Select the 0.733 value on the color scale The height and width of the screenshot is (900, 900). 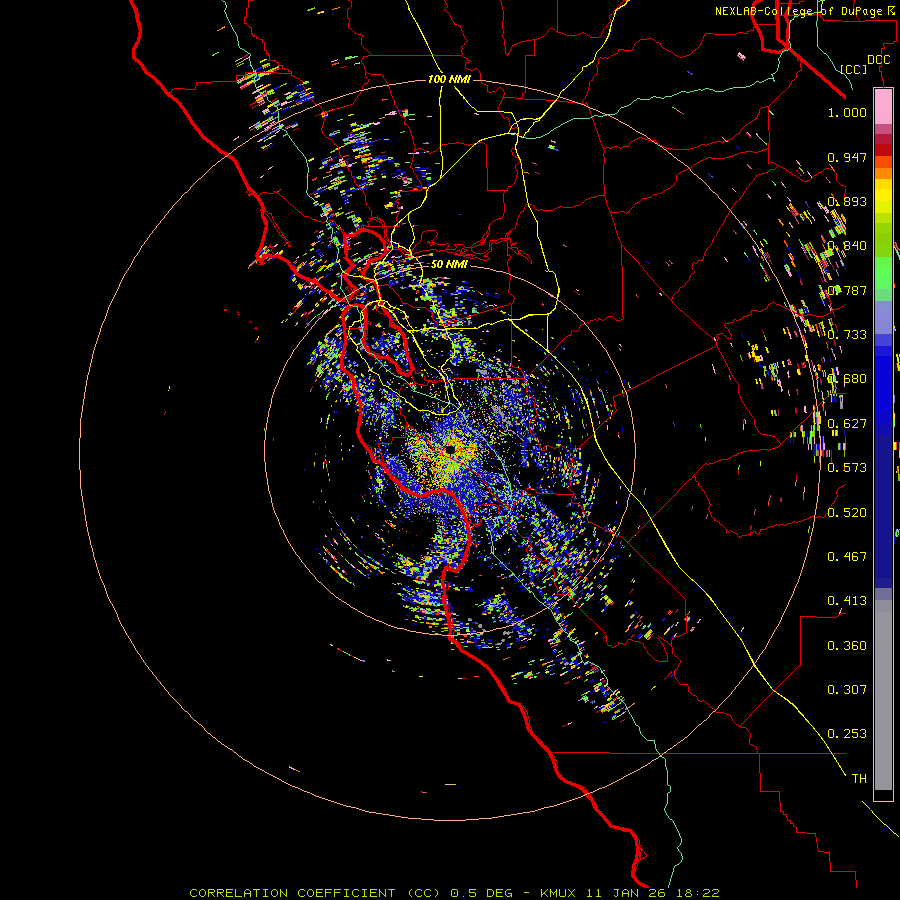pyautogui.click(x=847, y=335)
